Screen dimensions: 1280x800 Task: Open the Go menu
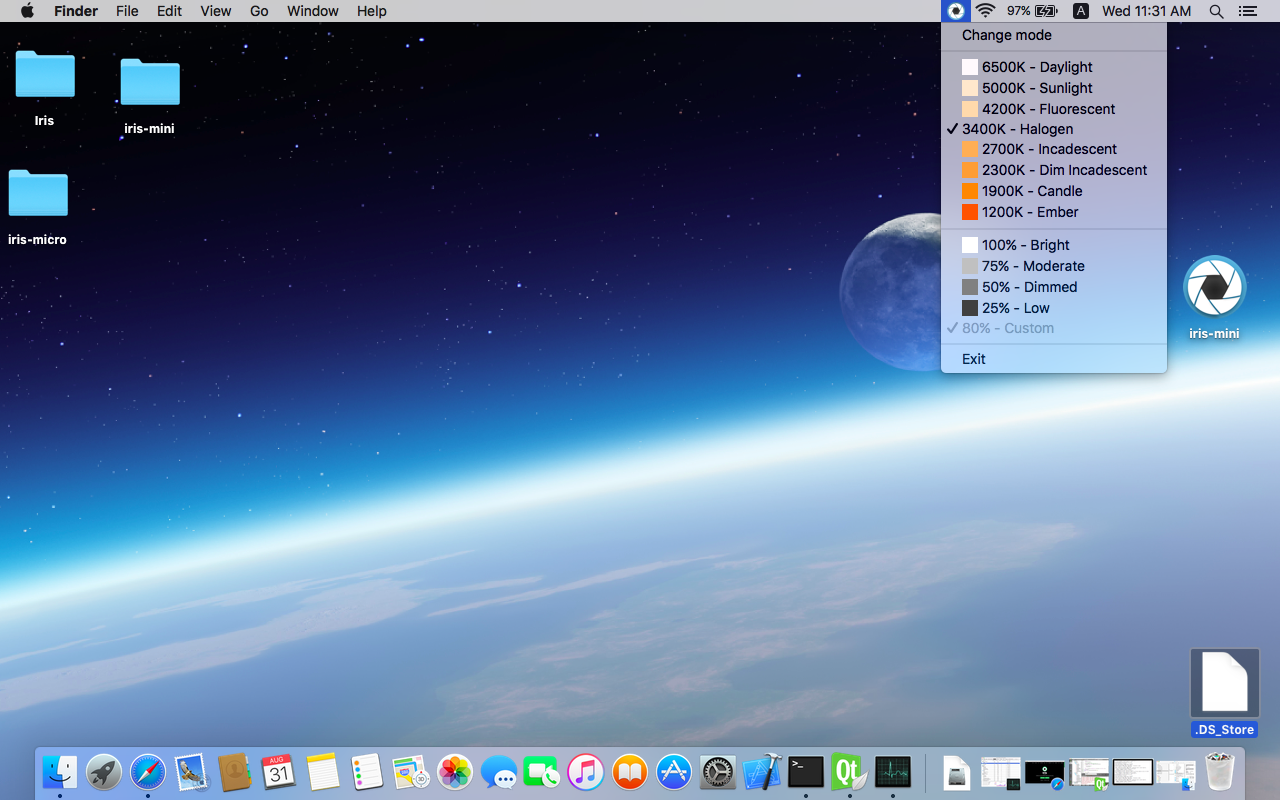(x=259, y=11)
